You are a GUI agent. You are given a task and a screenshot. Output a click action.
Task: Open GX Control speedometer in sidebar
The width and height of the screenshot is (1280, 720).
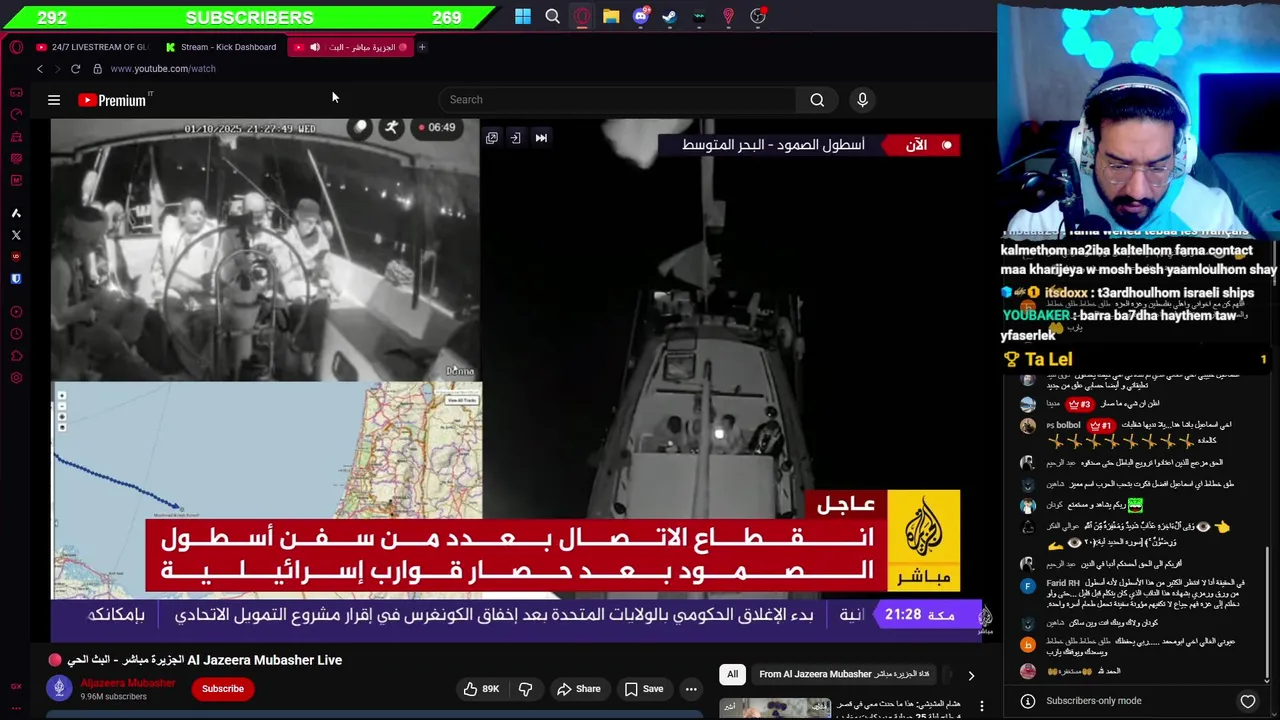[x=16, y=114]
